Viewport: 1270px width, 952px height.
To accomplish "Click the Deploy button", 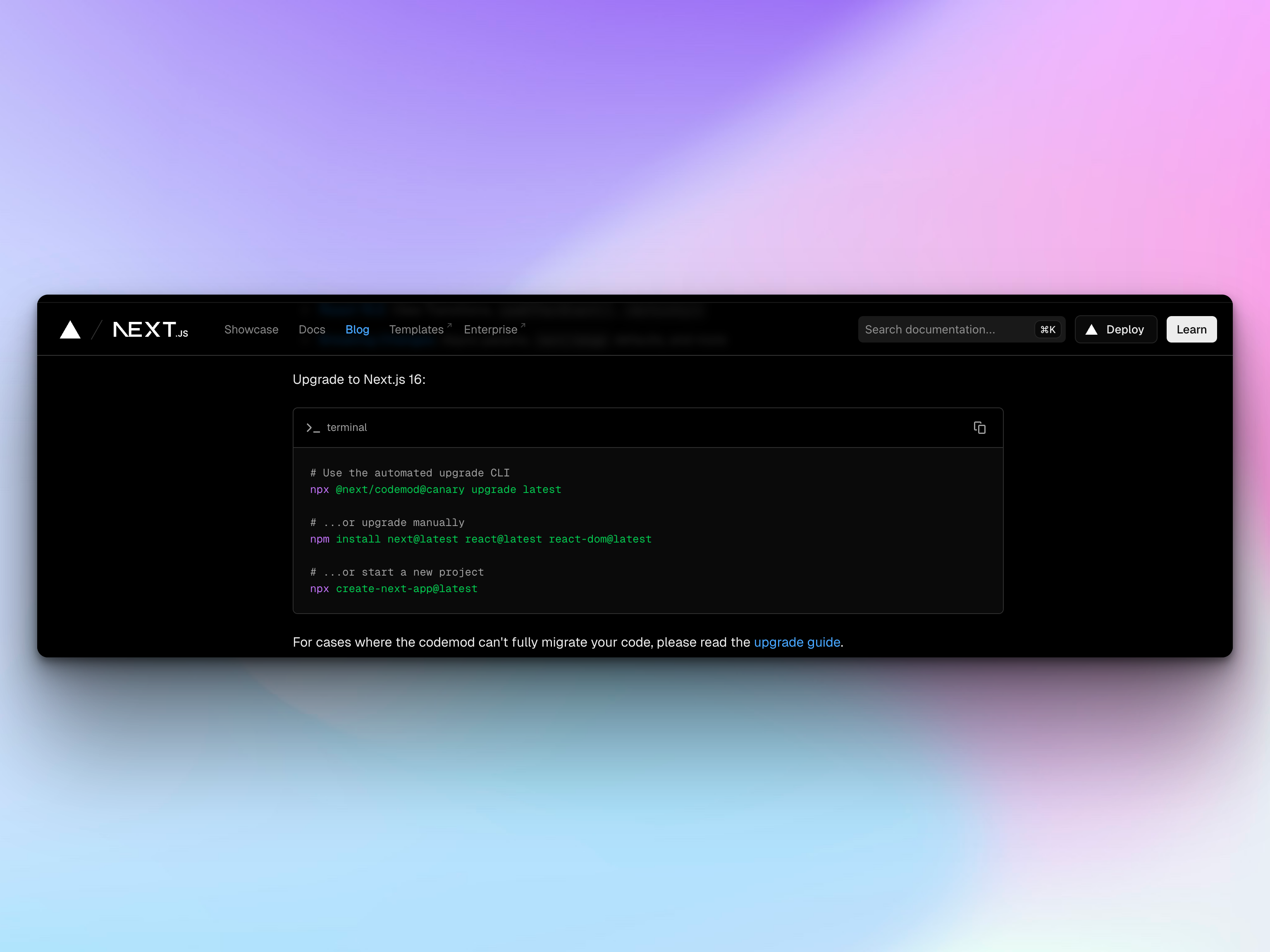I will [x=1115, y=329].
